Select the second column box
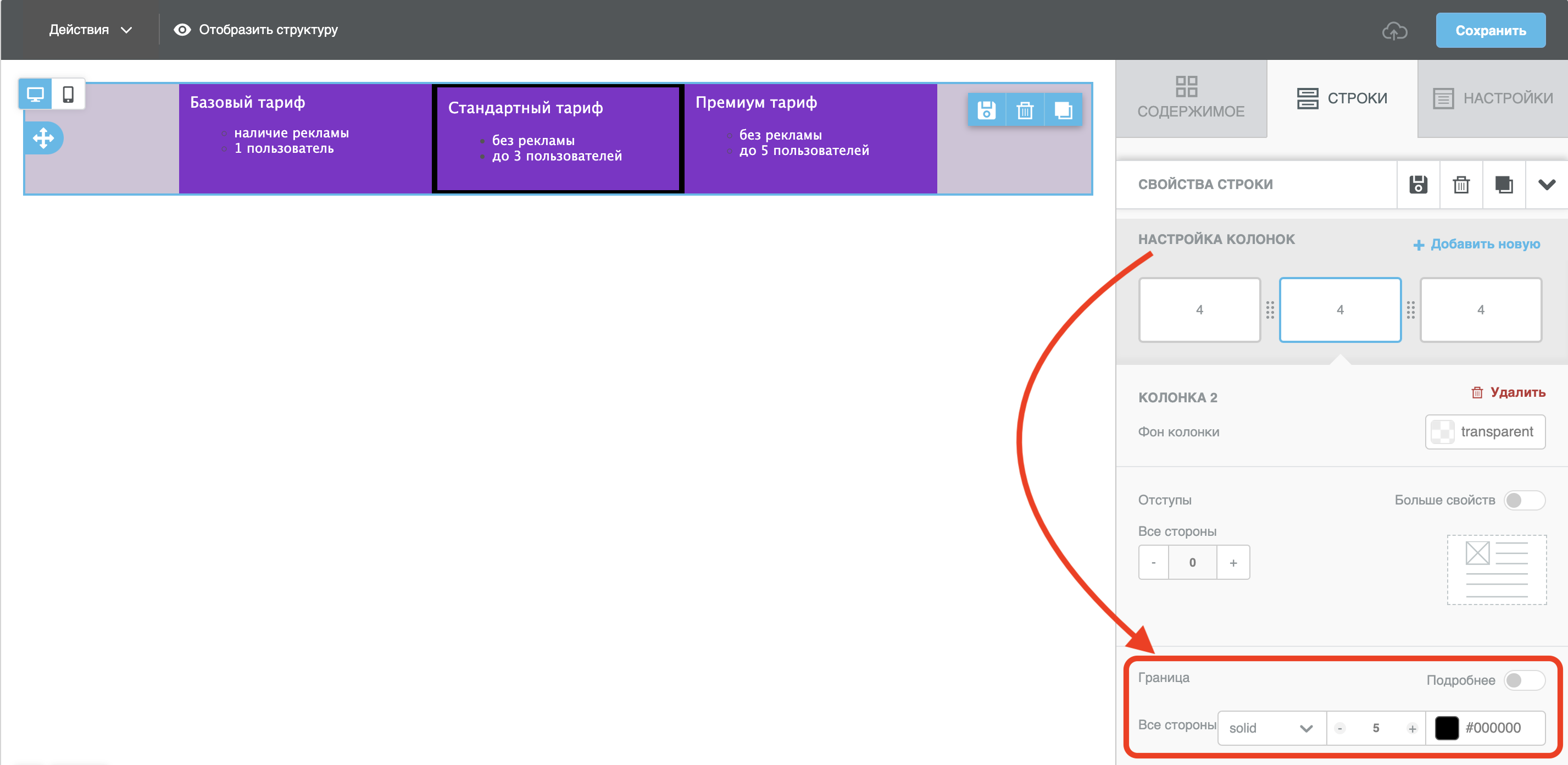Viewport: 1568px width, 765px height. coord(1340,309)
